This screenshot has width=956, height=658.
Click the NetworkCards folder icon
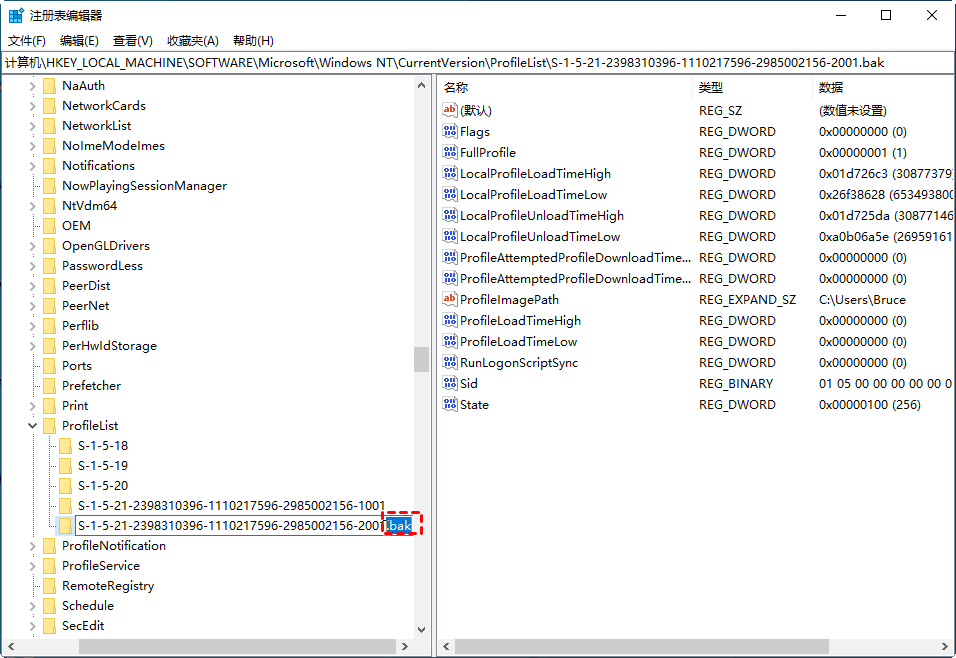click(x=49, y=106)
